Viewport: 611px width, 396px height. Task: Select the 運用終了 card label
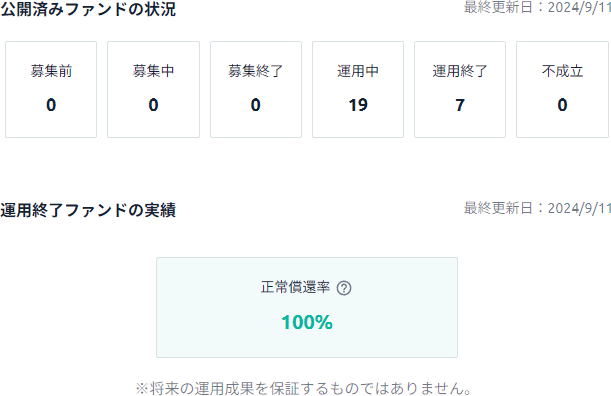click(460, 71)
